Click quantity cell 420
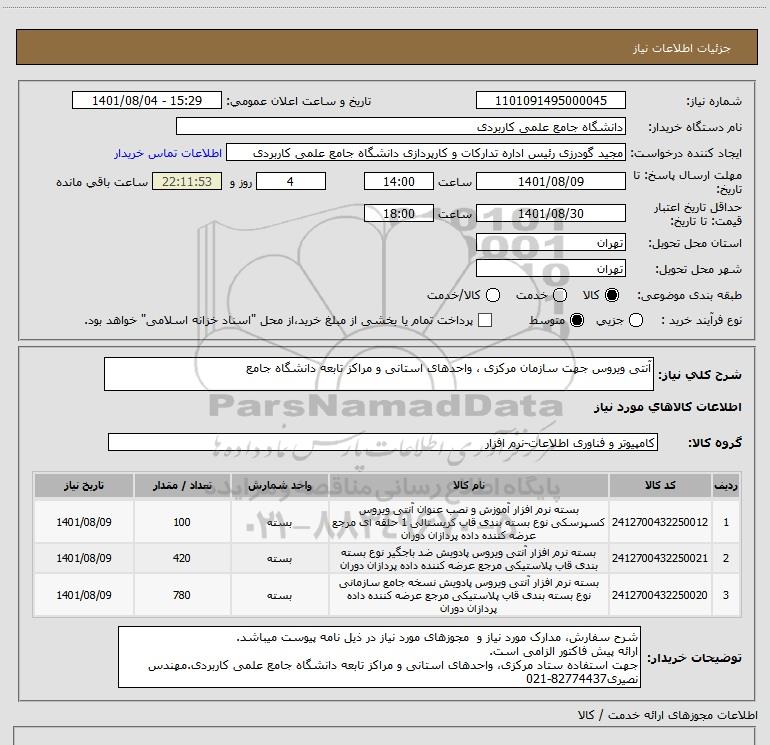Viewport: 770px width, 745px height. (182, 558)
